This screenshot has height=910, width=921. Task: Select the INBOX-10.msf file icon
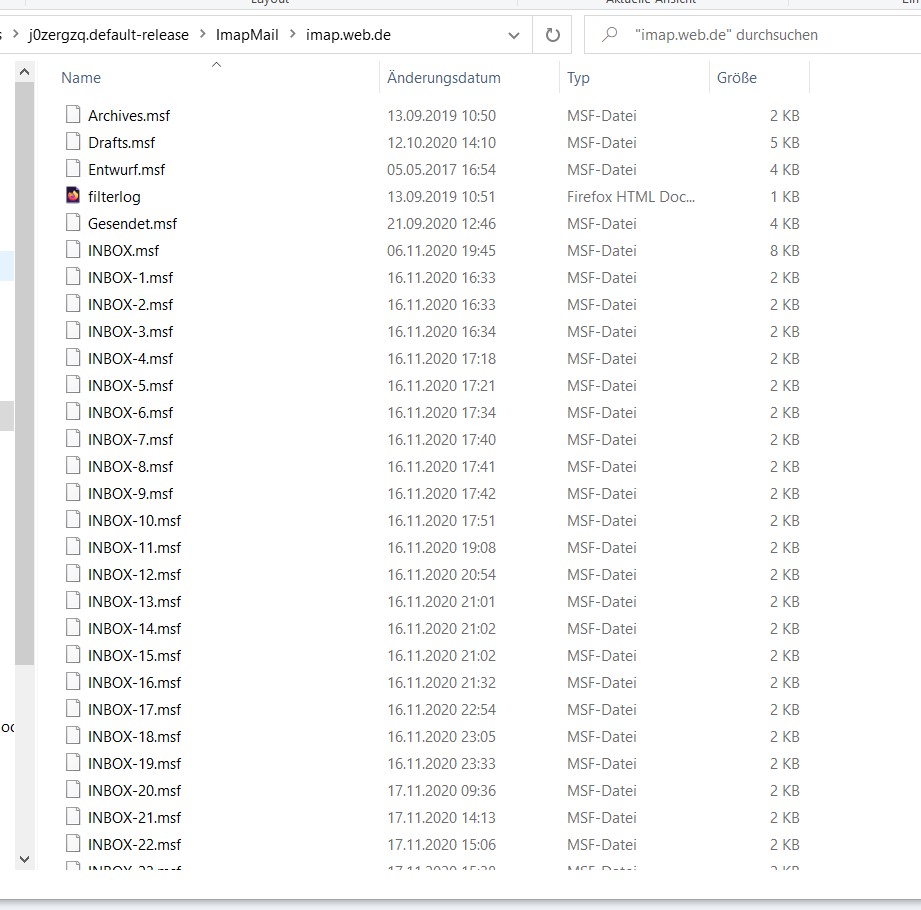(73, 520)
